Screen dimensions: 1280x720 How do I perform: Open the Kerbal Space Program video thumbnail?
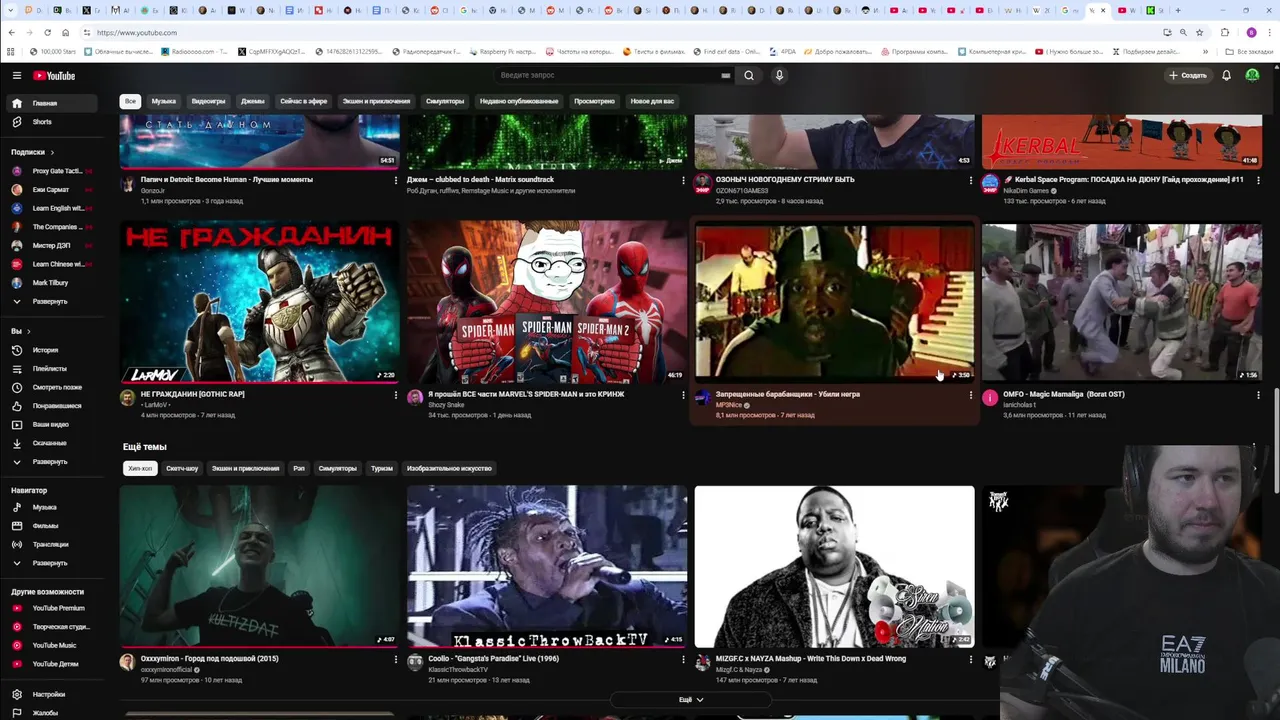(1122, 141)
